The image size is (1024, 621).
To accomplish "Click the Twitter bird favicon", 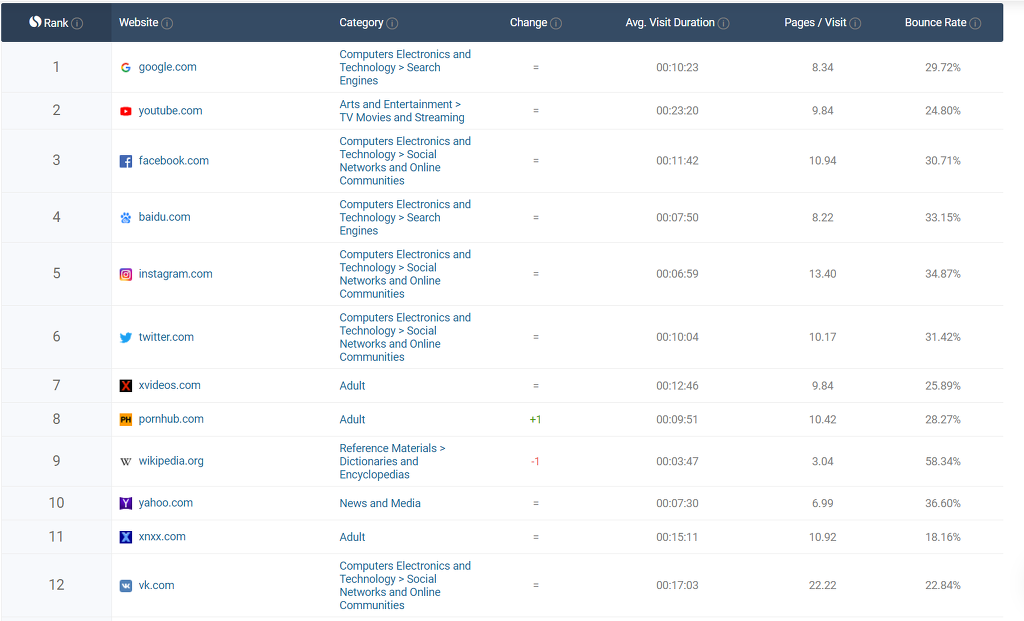I will [126, 338].
